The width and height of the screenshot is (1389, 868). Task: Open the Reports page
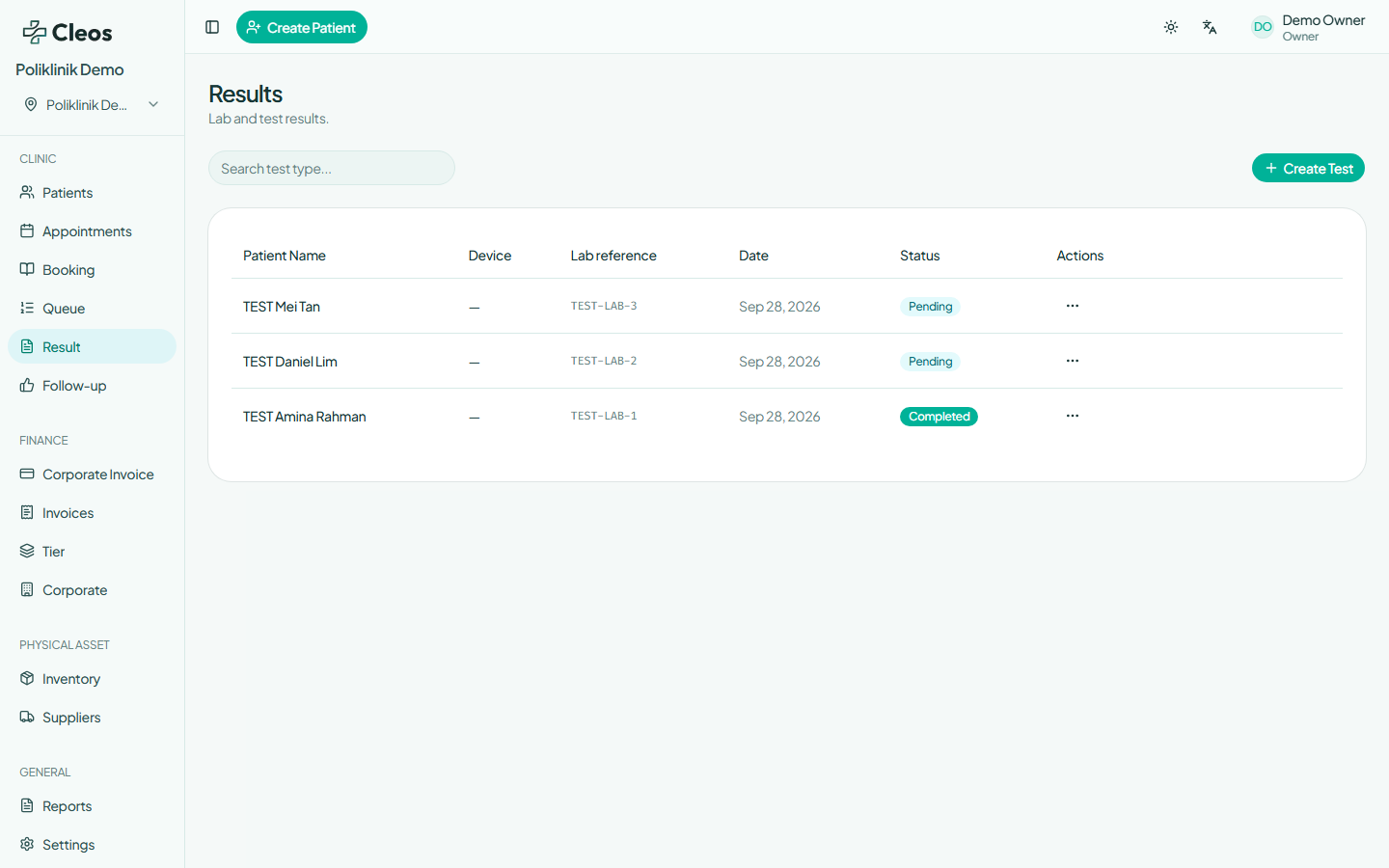point(92,806)
